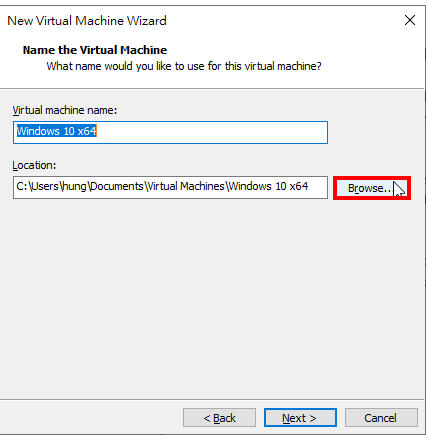Click the highlighted "Windows 10 x64" name text
This screenshot has height=443, width=427.
[57, 131]
